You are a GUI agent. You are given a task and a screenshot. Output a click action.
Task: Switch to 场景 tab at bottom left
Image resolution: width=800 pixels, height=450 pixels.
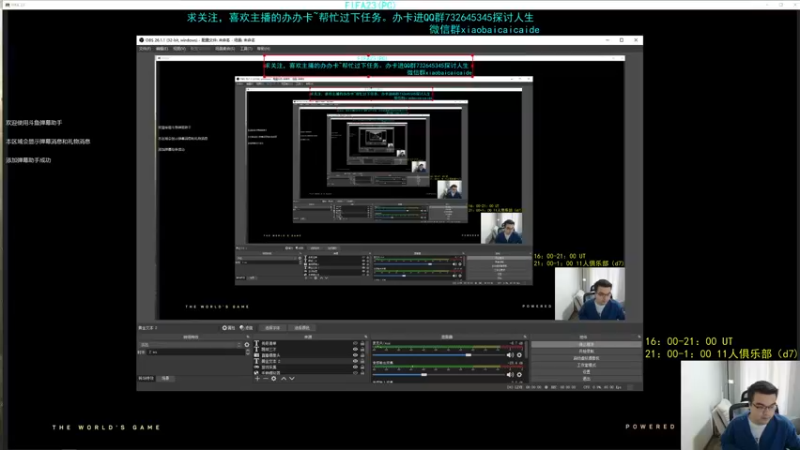pos(166,379)
